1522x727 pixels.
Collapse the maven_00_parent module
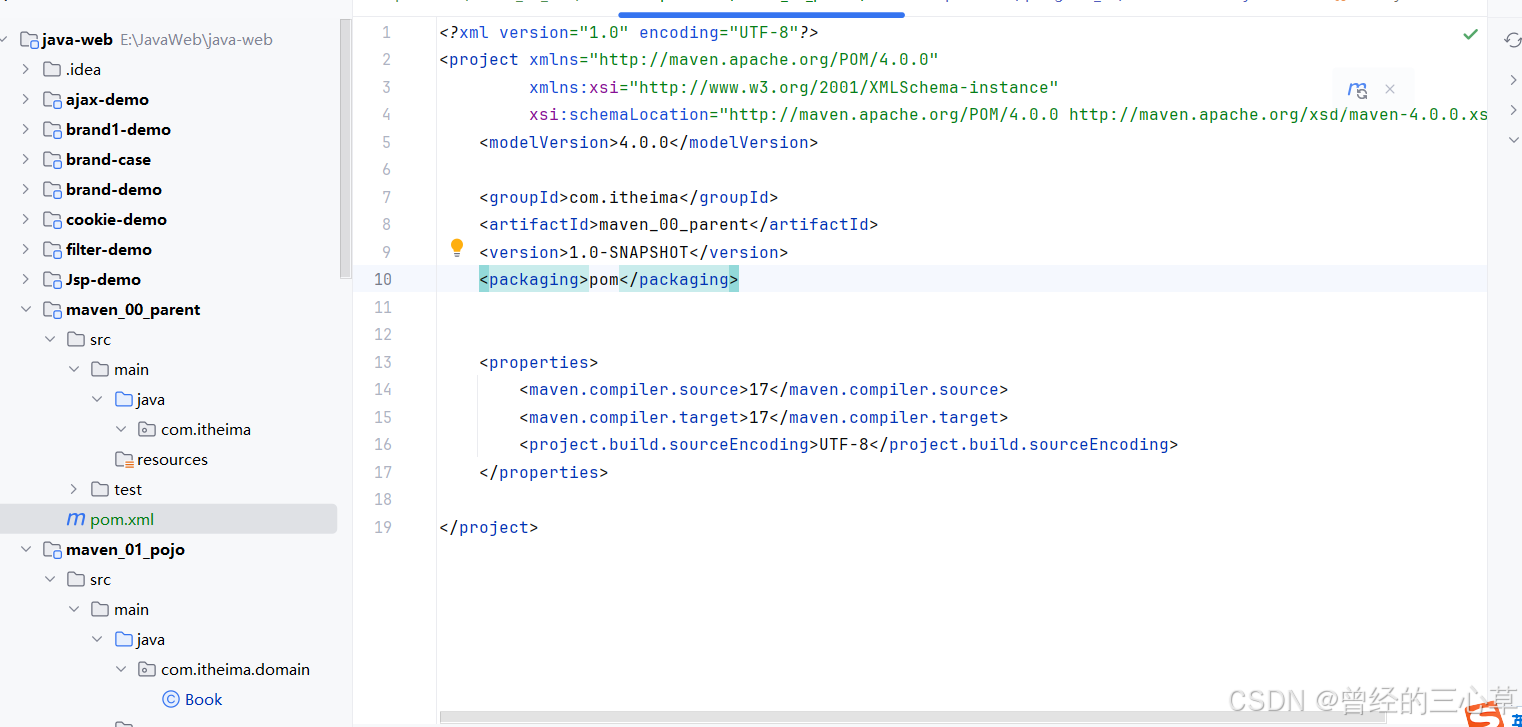click(x=26, y=309)
